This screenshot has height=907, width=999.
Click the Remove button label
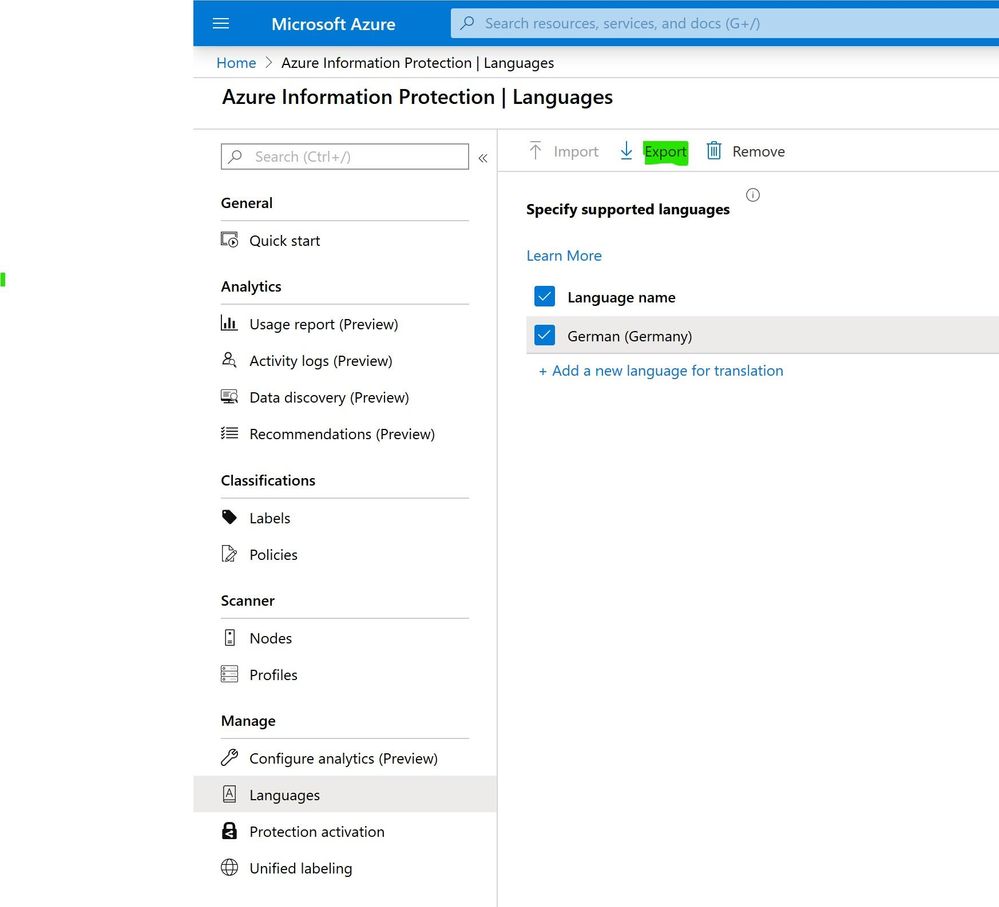tap(758, 152)
